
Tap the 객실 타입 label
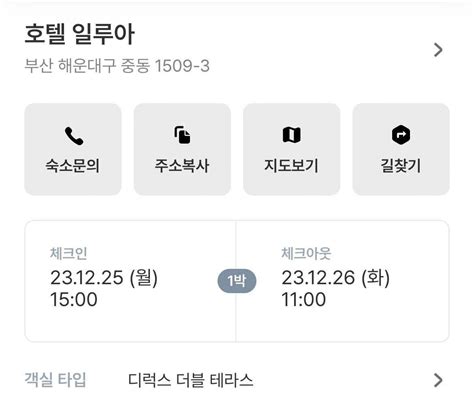(55, 380)
